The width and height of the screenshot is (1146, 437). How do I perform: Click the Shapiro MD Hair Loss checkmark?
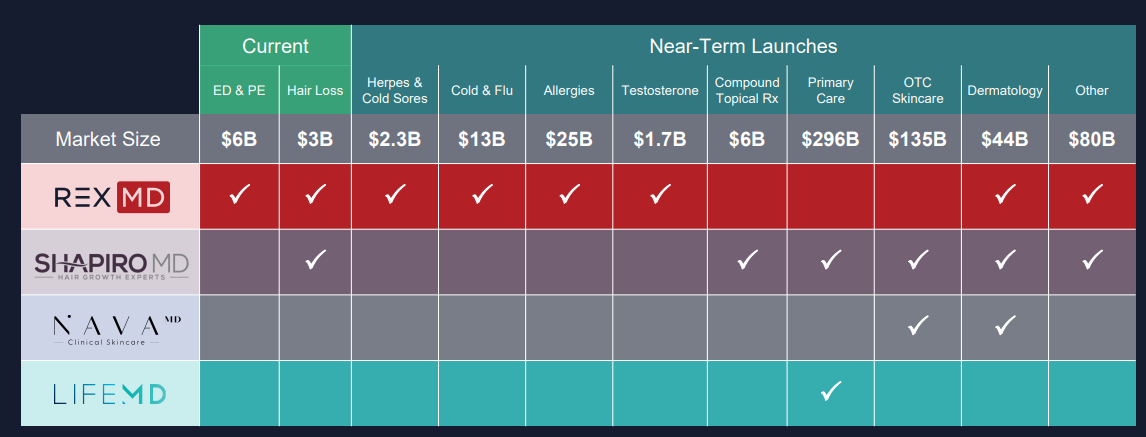click(x=314, y=261)
